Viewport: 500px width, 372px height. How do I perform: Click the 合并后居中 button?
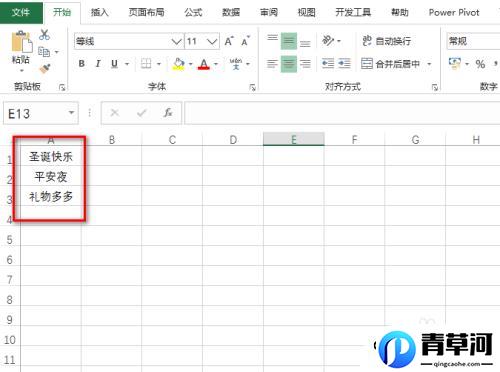pos(391,63)
